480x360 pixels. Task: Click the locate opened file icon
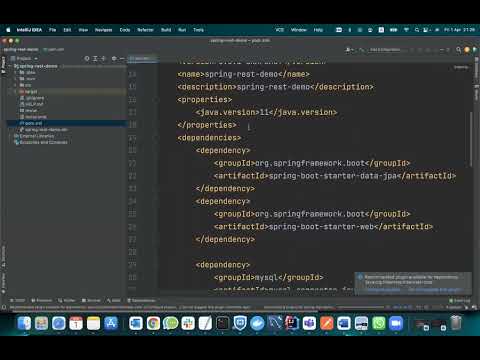87,58
